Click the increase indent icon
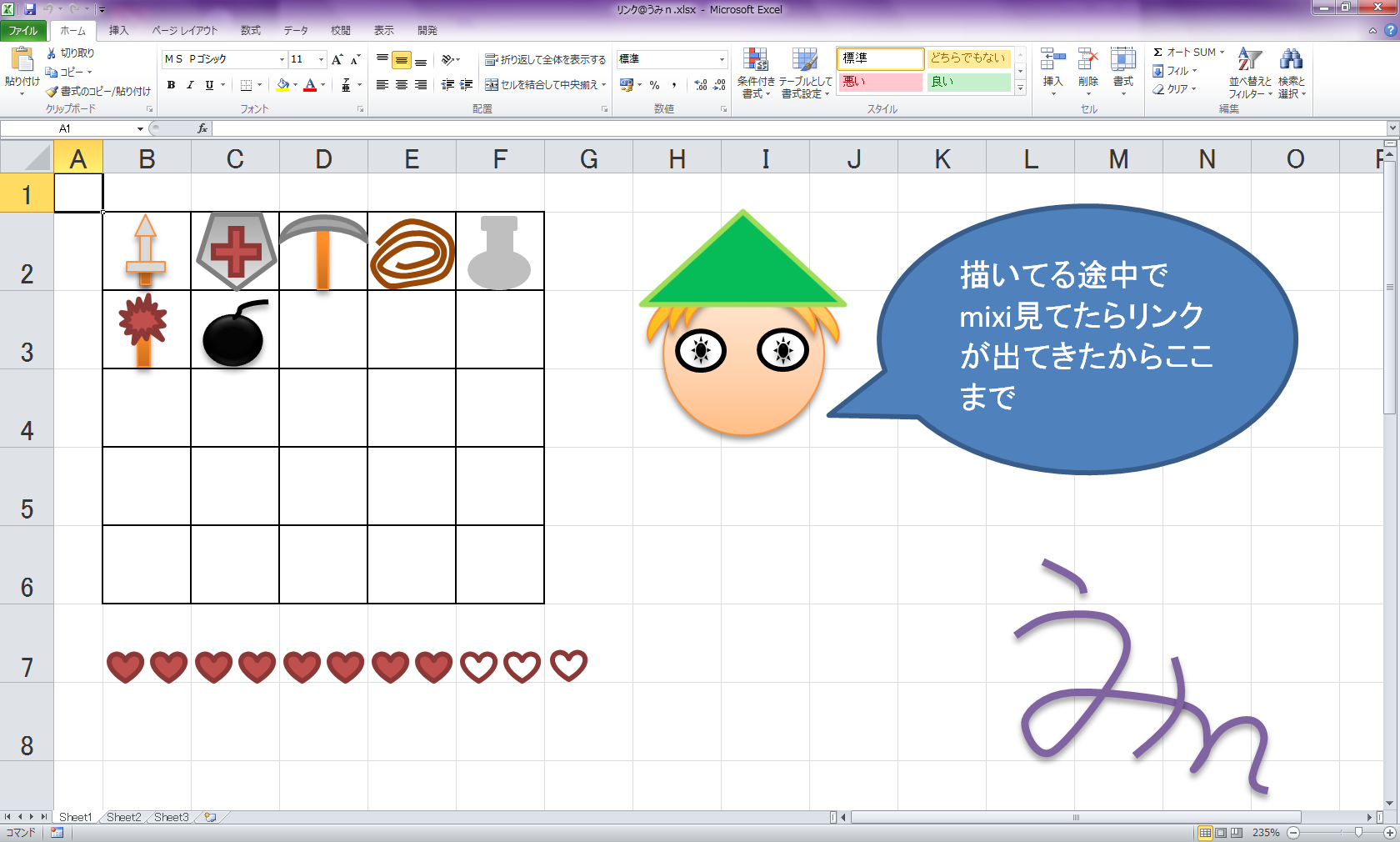The height and width of the screenshot is (842, 1400). pos(467,84)
